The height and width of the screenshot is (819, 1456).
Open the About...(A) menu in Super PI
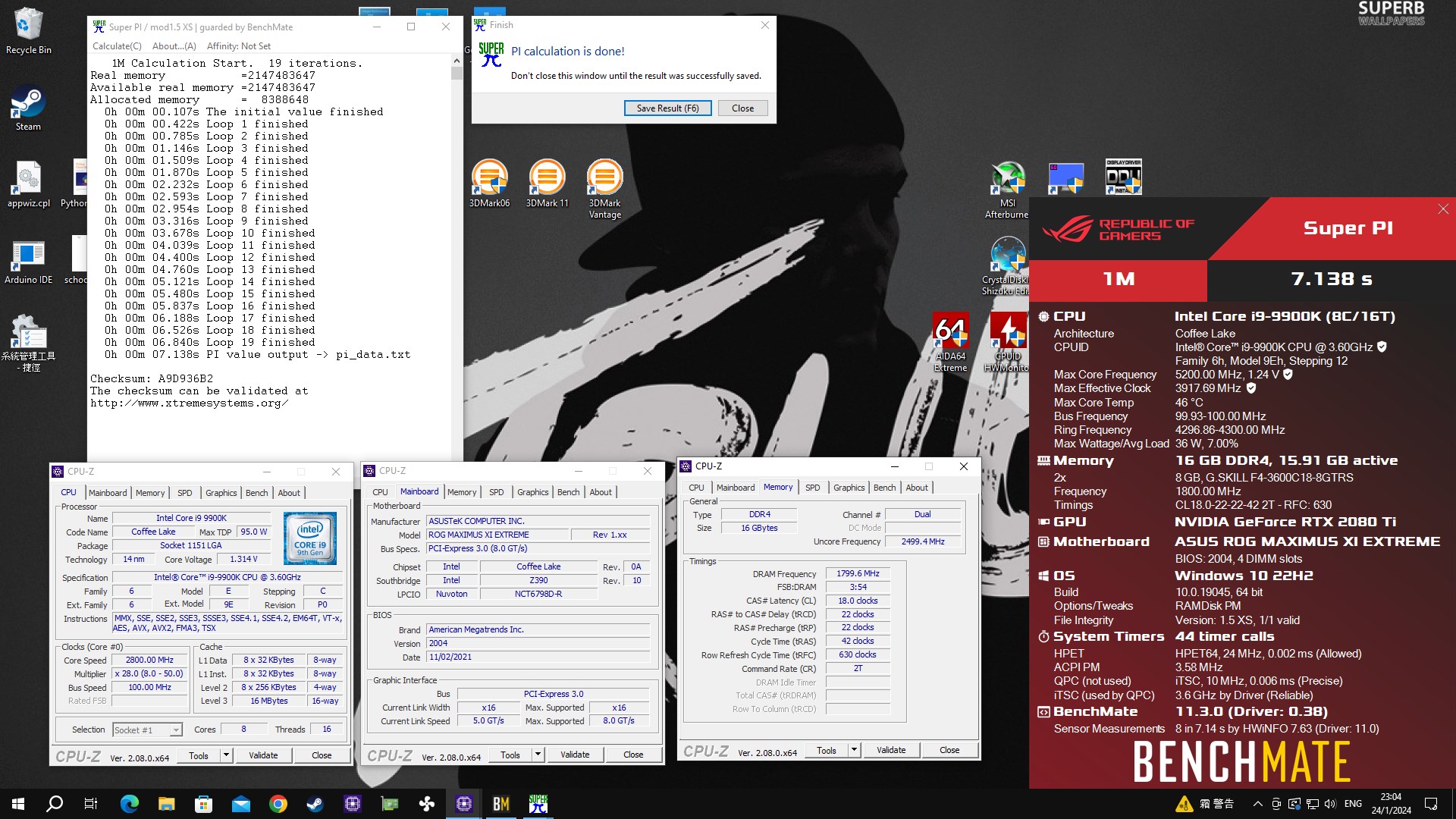point(174,46)
